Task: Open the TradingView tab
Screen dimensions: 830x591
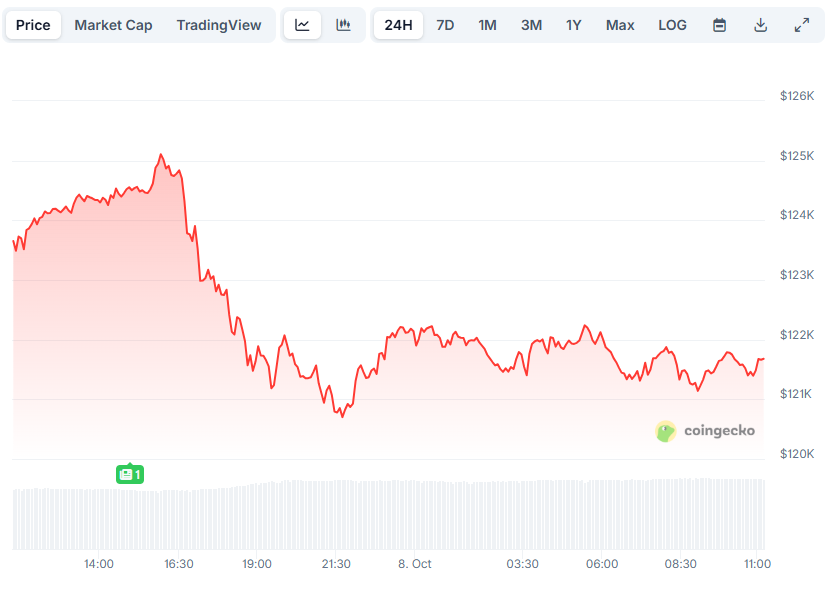Action: (219, 25)
